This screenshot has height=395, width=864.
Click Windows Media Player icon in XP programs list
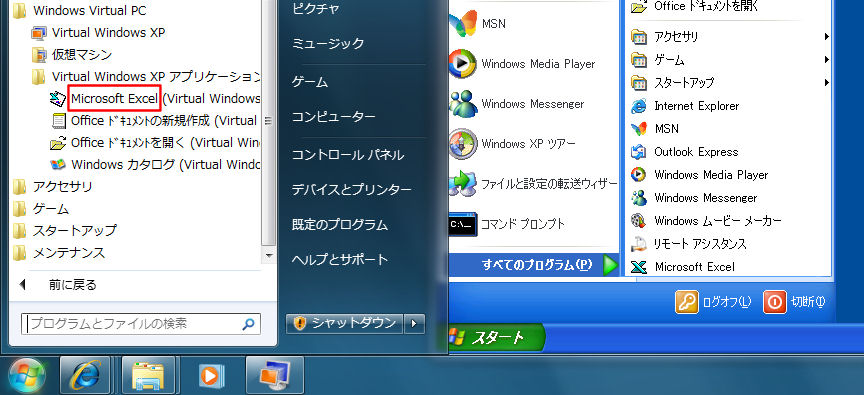pyautogui.click(x=639, y=175)
